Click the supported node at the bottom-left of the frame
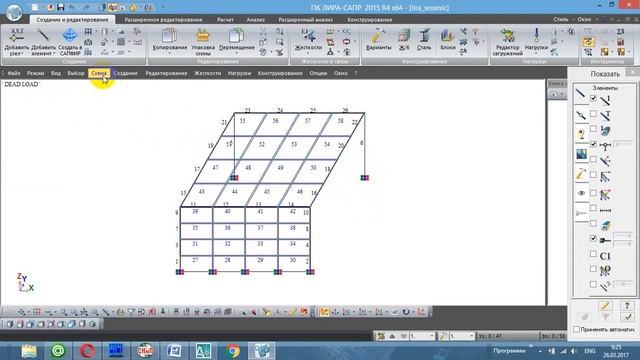 pyautogui.click(x=180, y=272)
